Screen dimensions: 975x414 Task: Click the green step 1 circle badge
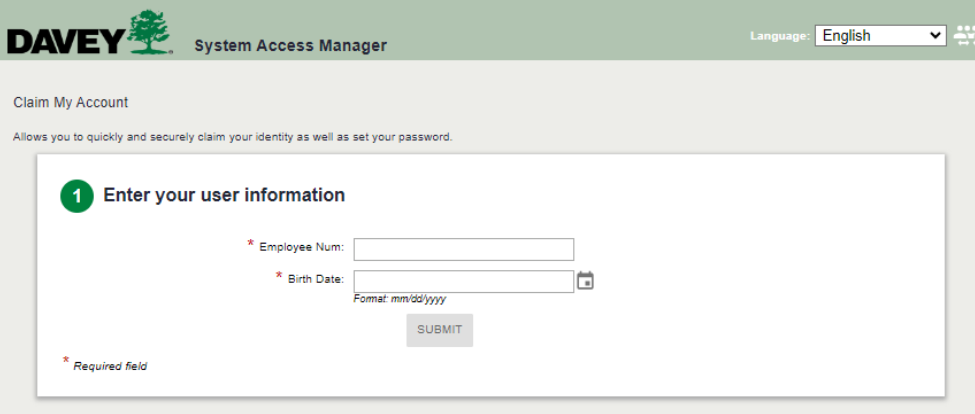(76, 196)
